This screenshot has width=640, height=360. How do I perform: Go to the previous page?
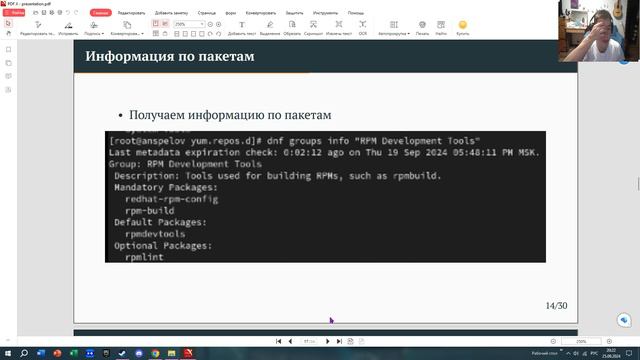click(290, 341)
